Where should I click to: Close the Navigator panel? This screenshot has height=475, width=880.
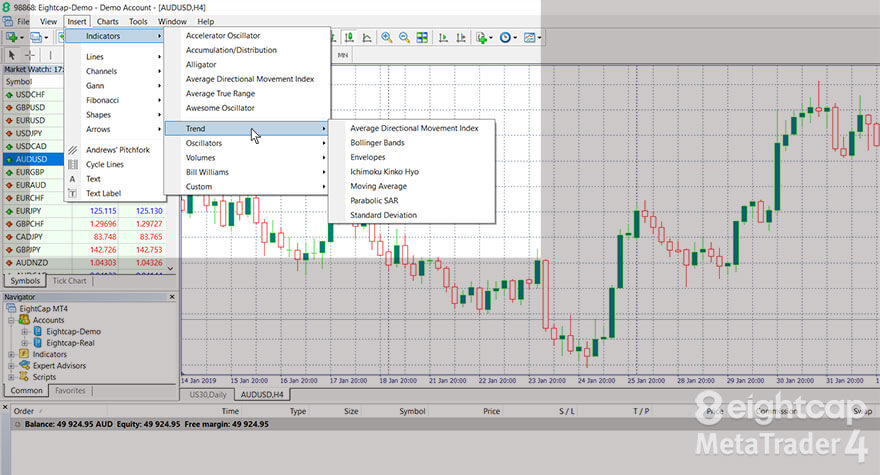click(x=172, y=296)
